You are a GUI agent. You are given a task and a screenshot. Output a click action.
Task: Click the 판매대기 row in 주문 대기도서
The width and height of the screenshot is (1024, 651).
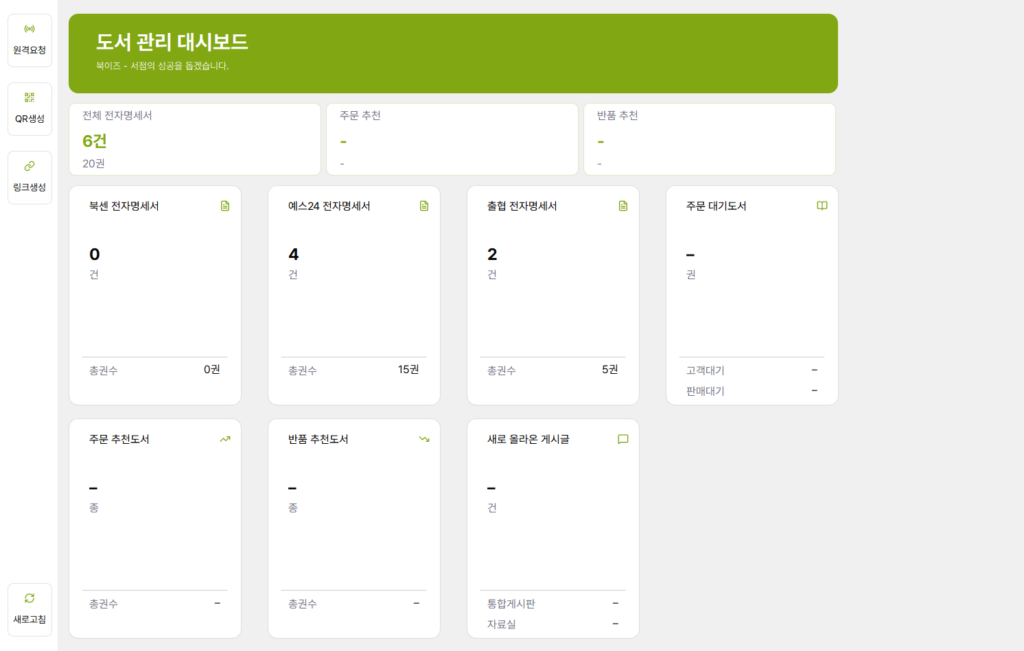[x=752, y=391]
